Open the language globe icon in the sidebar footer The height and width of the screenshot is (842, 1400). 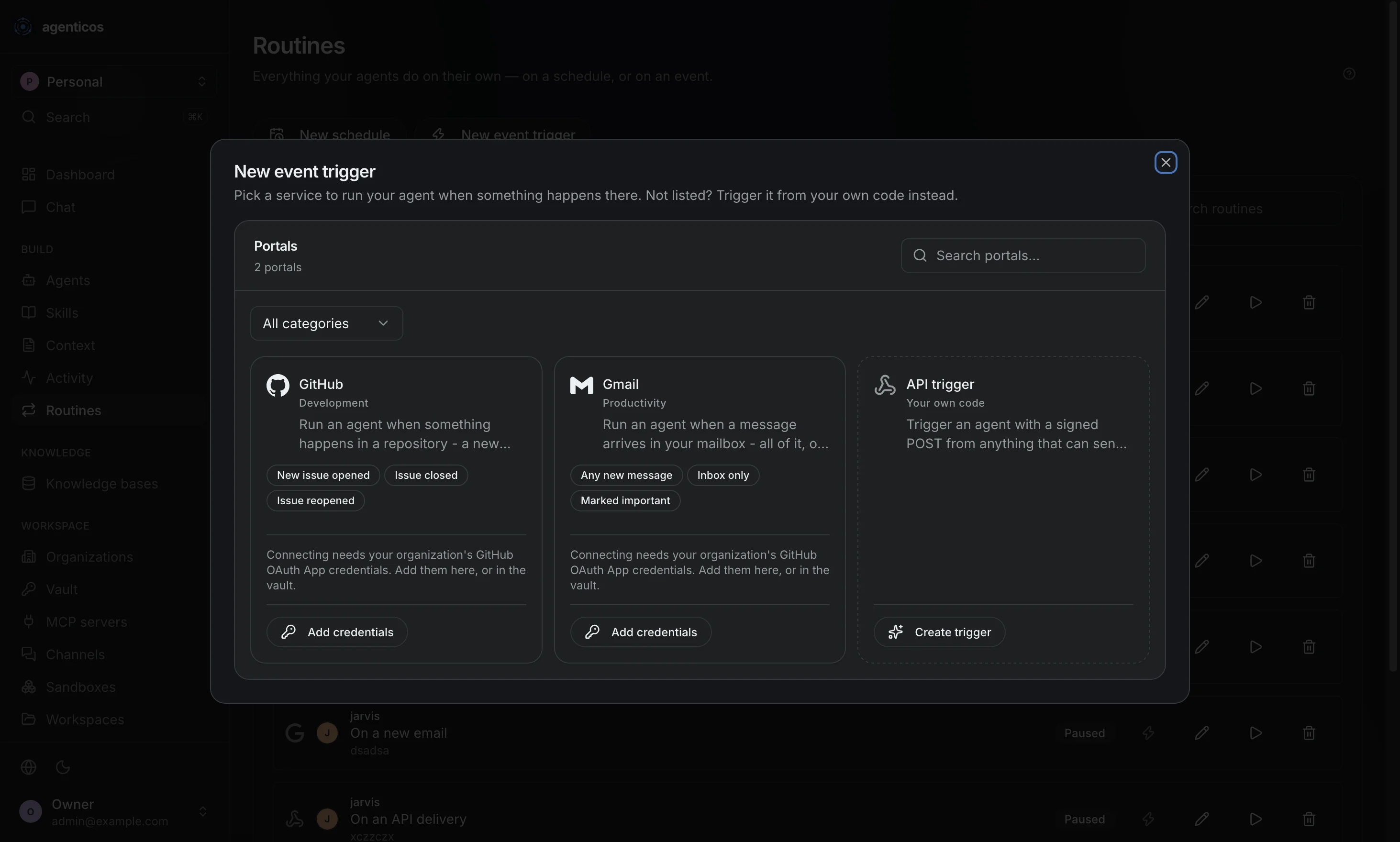coord(28,767)
